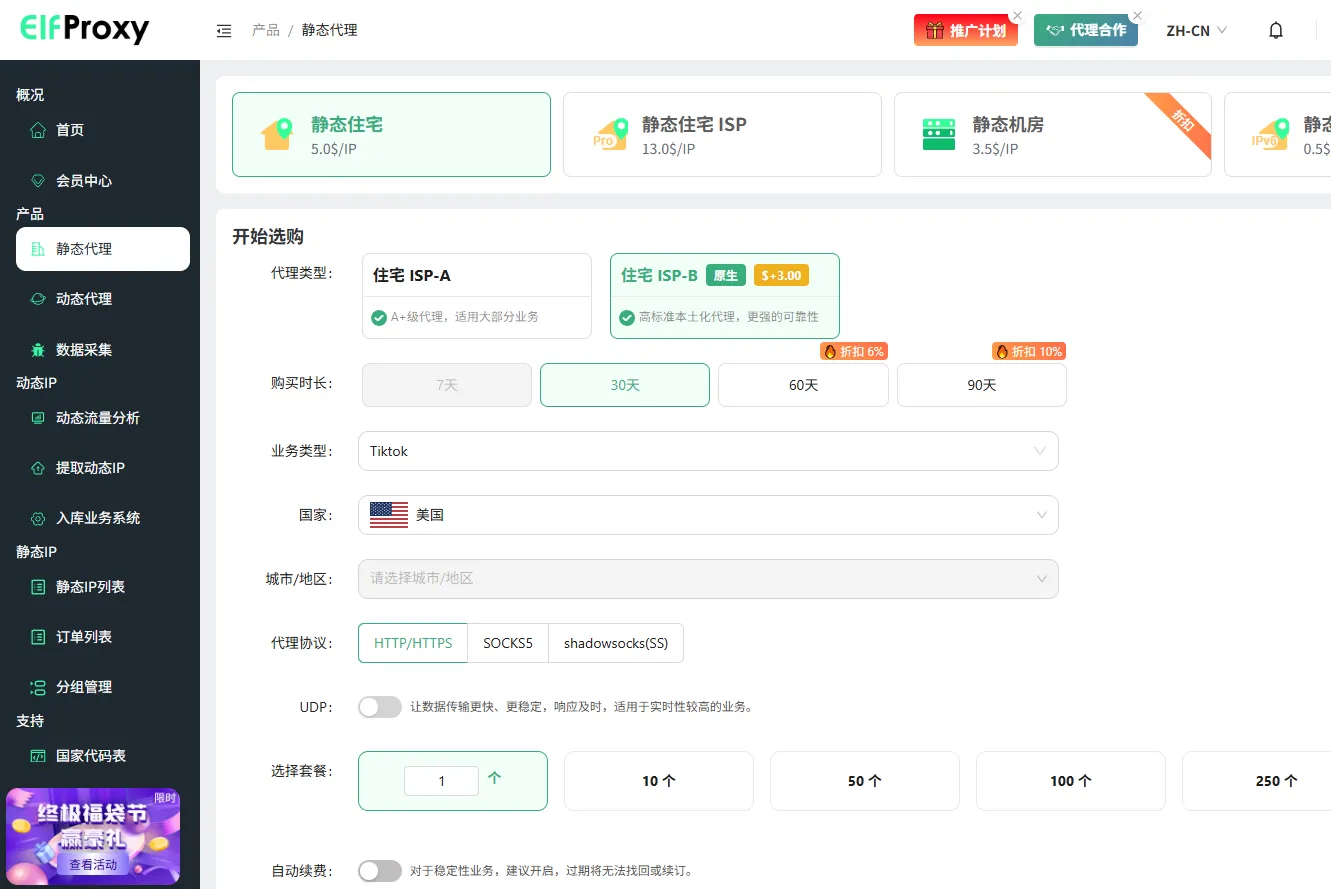Expand the ZH-CN language selector

point(1196,30)
